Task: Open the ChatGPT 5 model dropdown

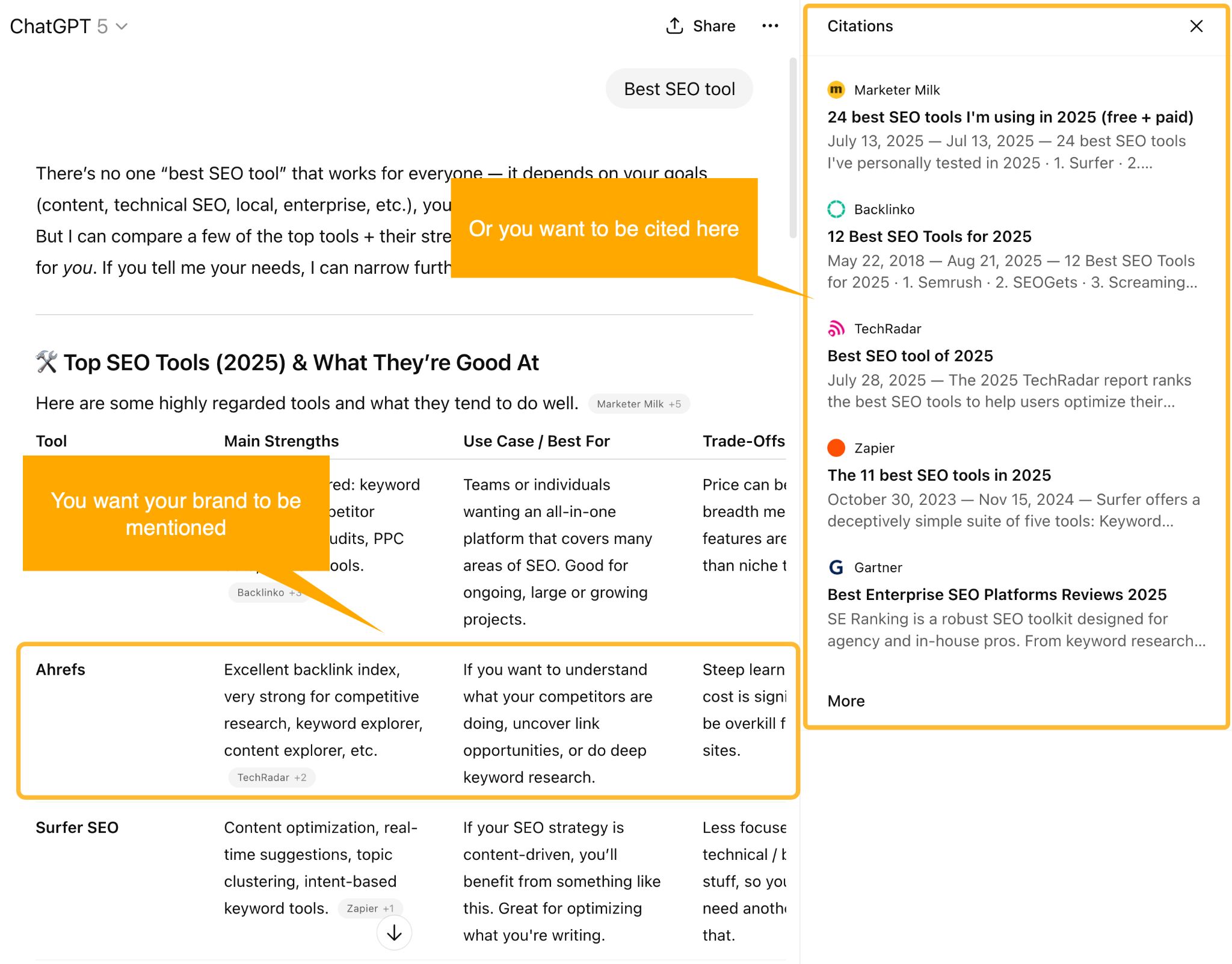Action: 69,26
